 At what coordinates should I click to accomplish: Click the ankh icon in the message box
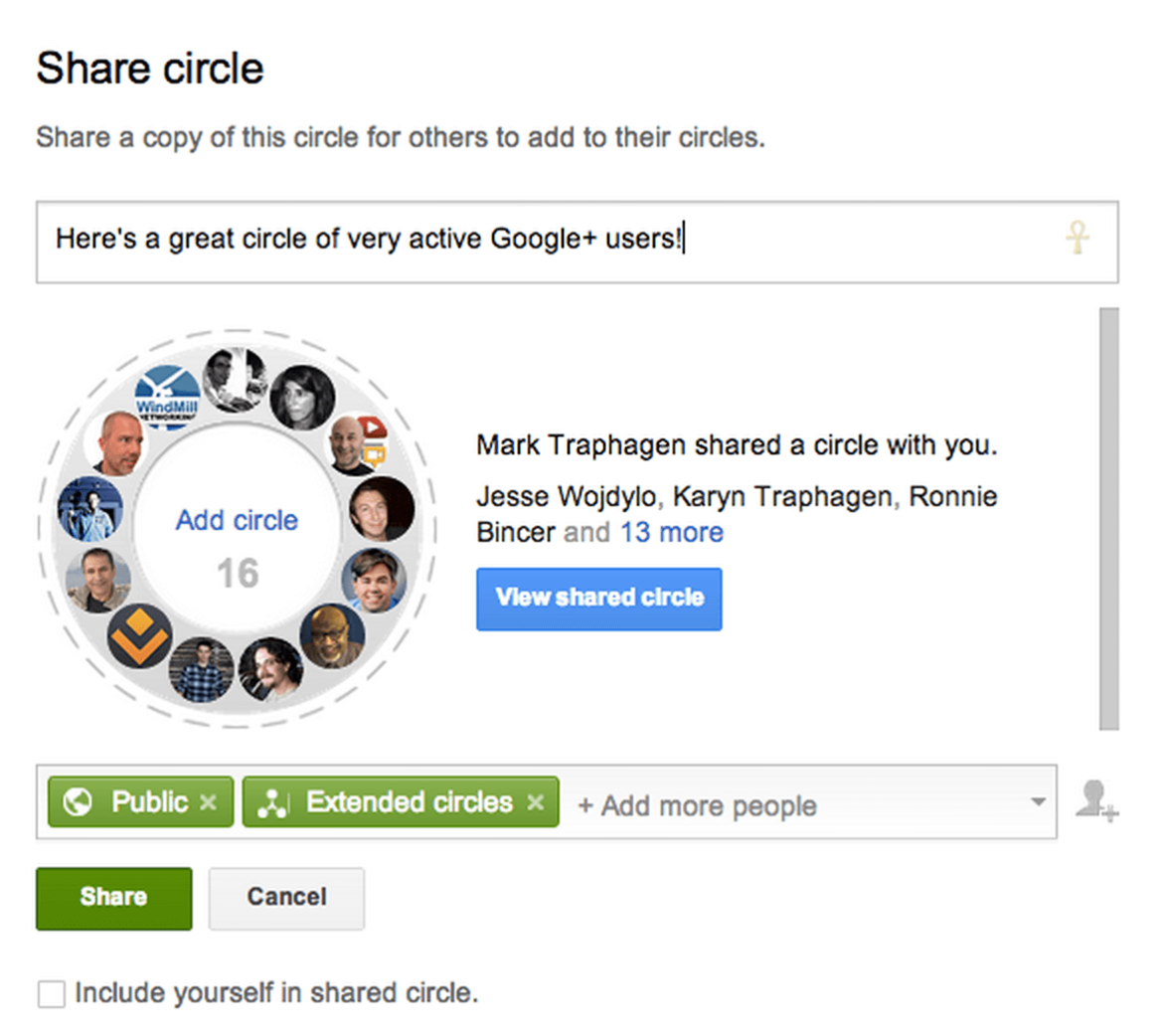pos(1078,239)
